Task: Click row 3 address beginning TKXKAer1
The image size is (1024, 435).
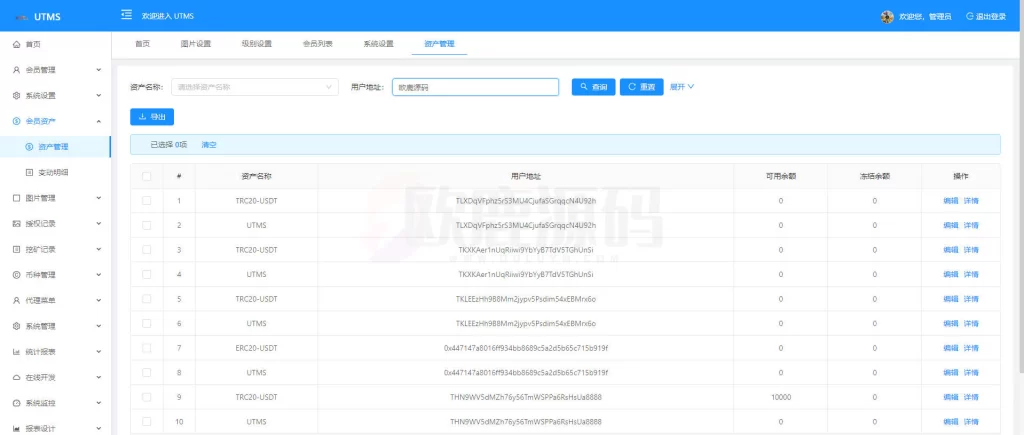Action: click(x=526, y=250)
